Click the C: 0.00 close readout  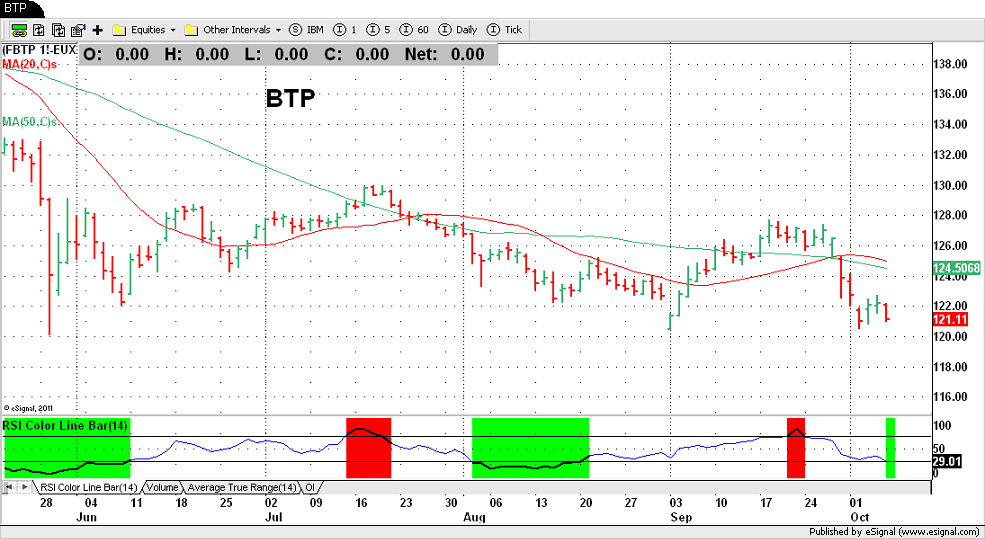tap(357, 55)
